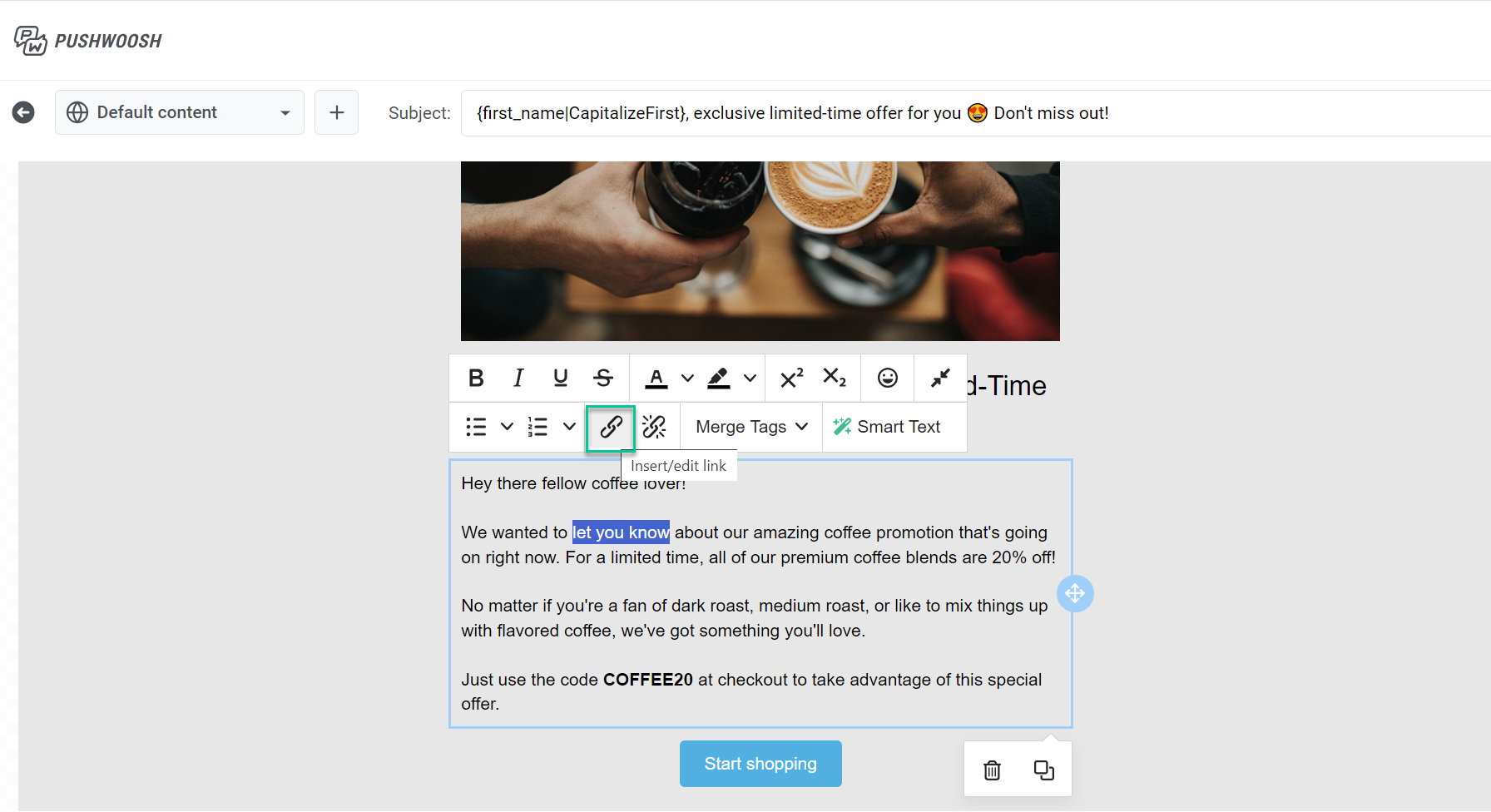Collapse the text editor toolbar

(940, 379)
